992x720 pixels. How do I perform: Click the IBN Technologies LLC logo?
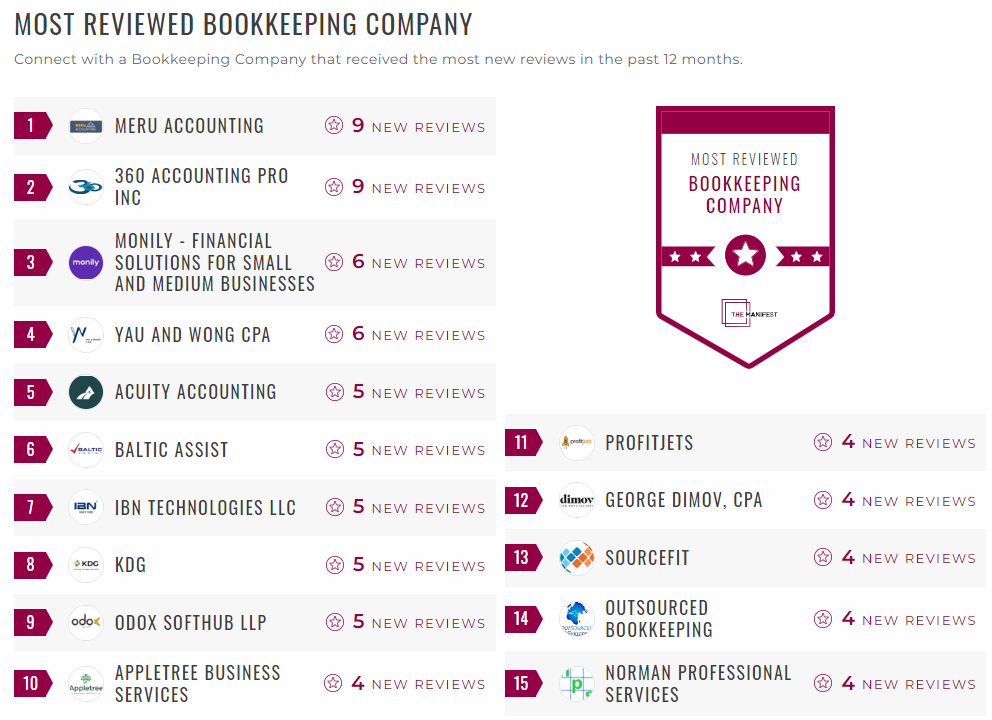point(85,507)
